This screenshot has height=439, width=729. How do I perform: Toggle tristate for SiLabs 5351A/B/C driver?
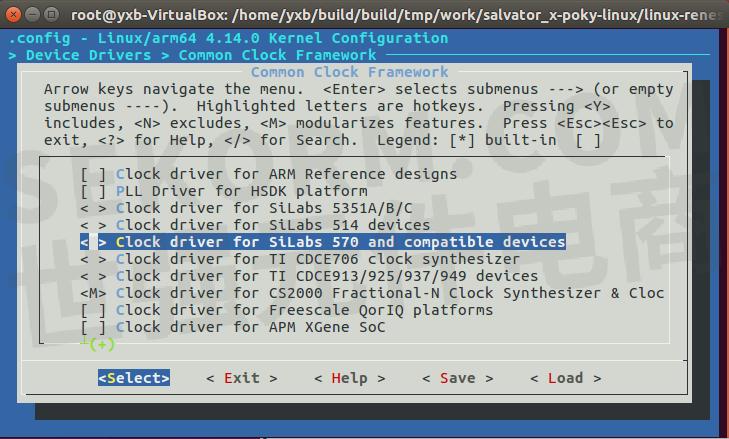[93, 208]
